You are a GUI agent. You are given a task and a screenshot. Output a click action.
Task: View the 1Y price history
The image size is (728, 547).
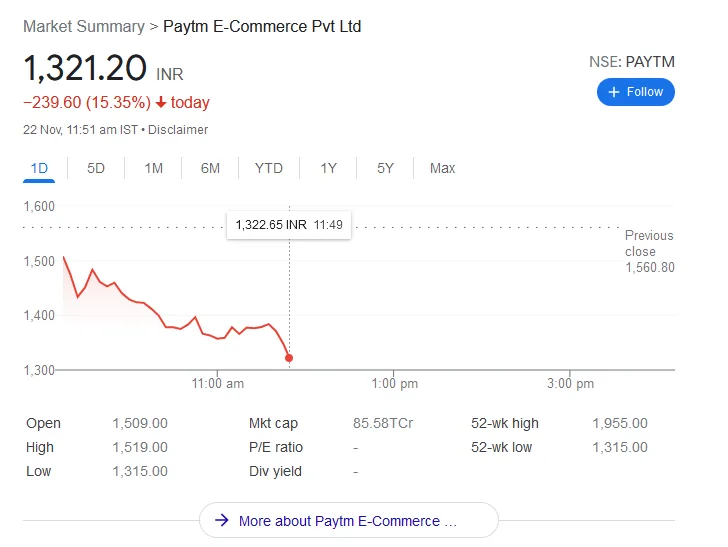328,168
